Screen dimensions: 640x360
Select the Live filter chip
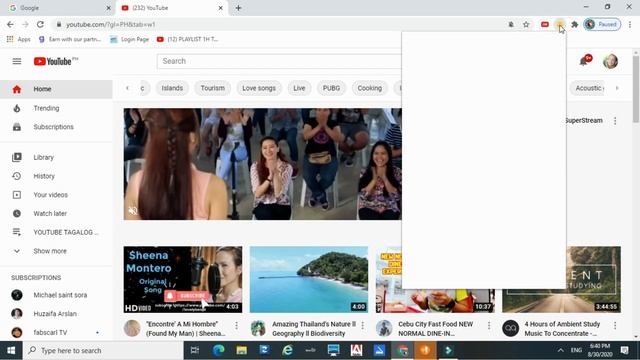pos(299,88)
